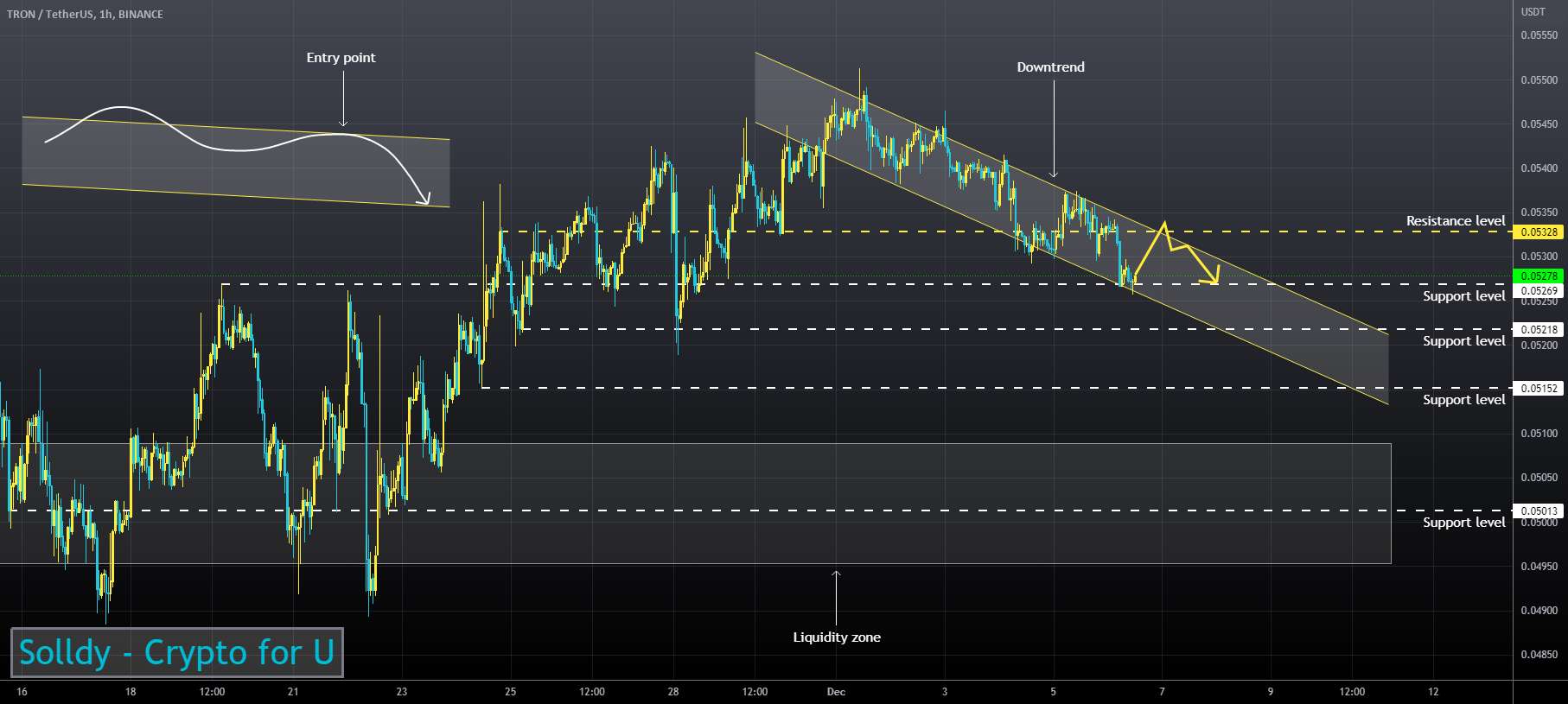Click the 28 date label on the time axis

coord(673,692)
